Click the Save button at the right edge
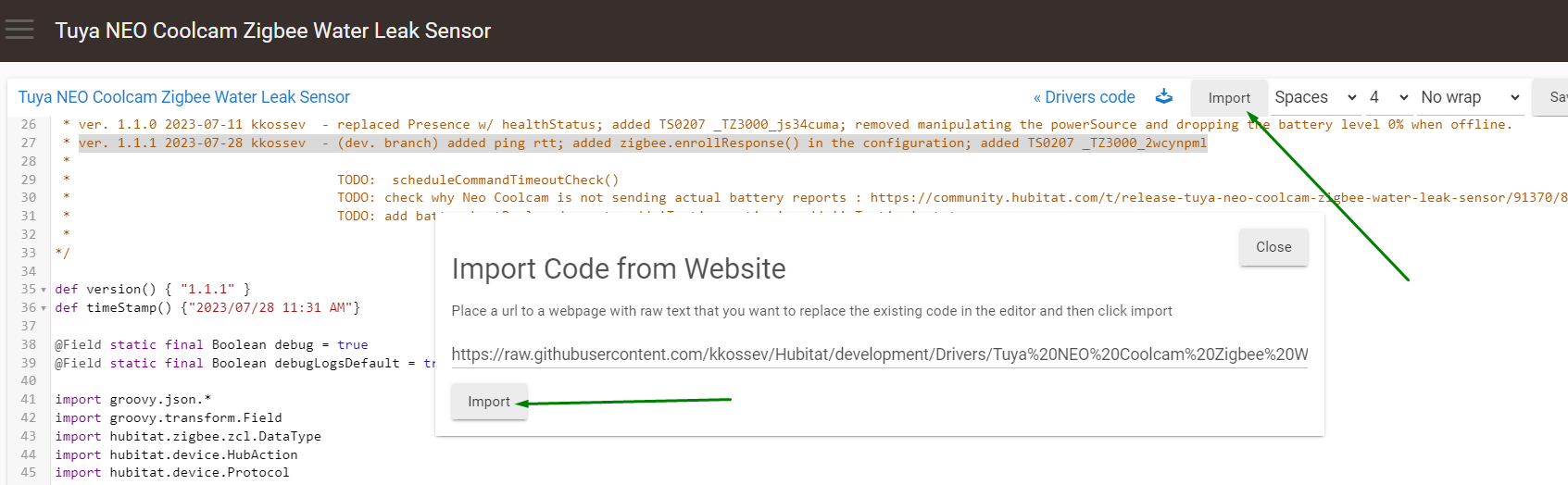This screenshot has width=1568, height=485. pyautogui.click(x=1552, y=98)
